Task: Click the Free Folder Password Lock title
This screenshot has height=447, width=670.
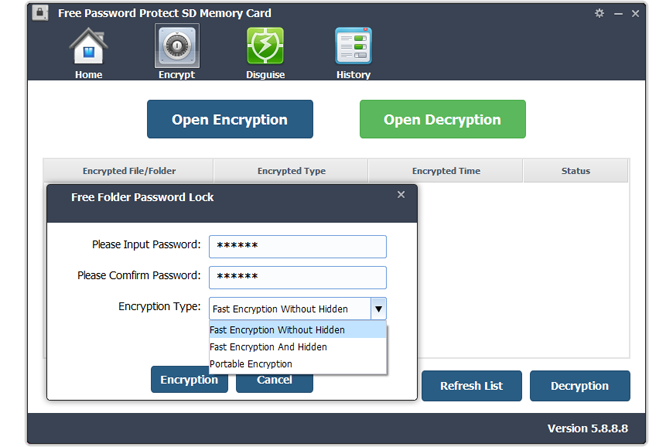Action: click(142, 197)
